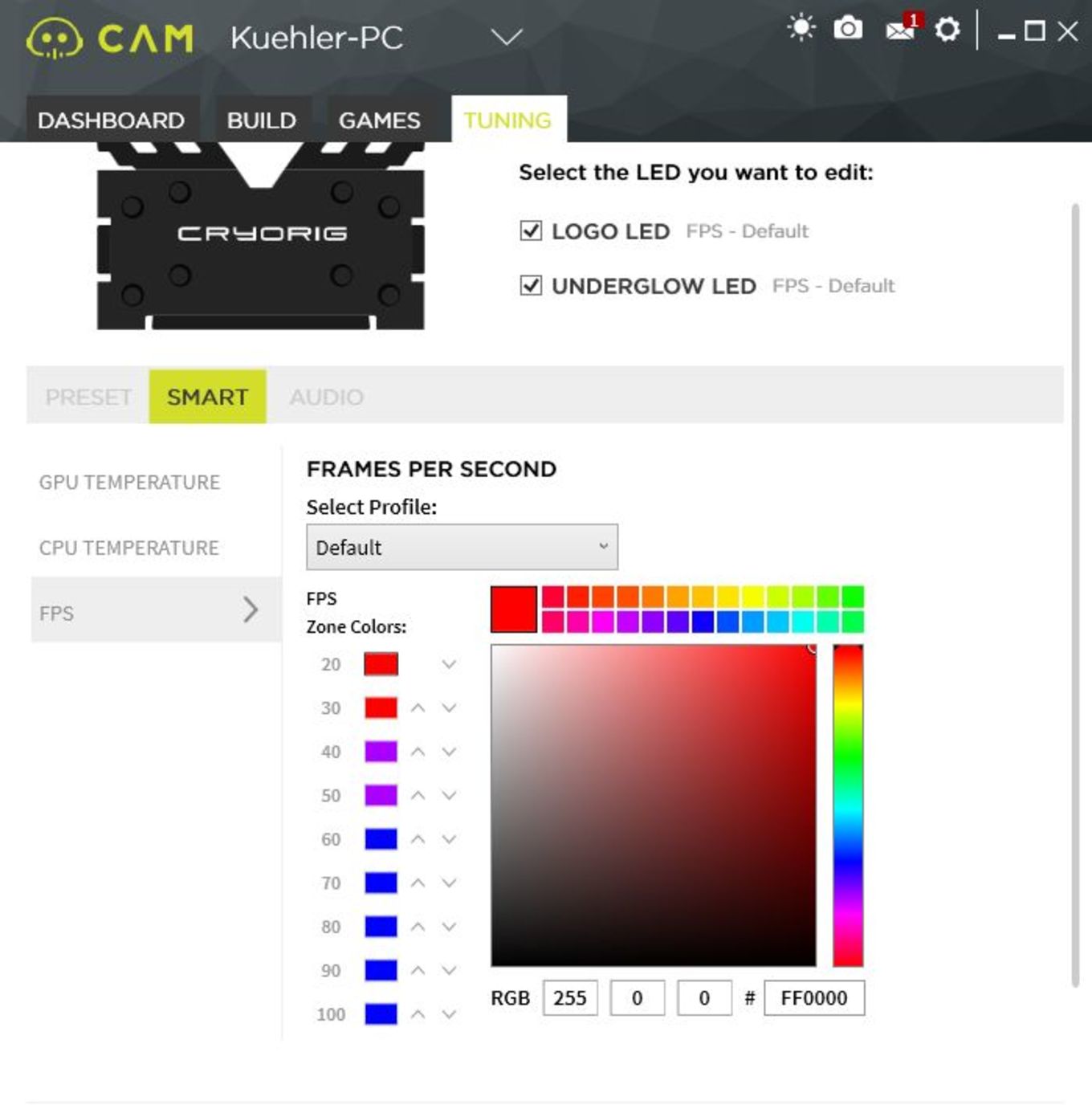Click down arrow for 40 FPS zone
This screenshot has height=1105, width=1092.
pyautogui.click(x=449, y=752)
